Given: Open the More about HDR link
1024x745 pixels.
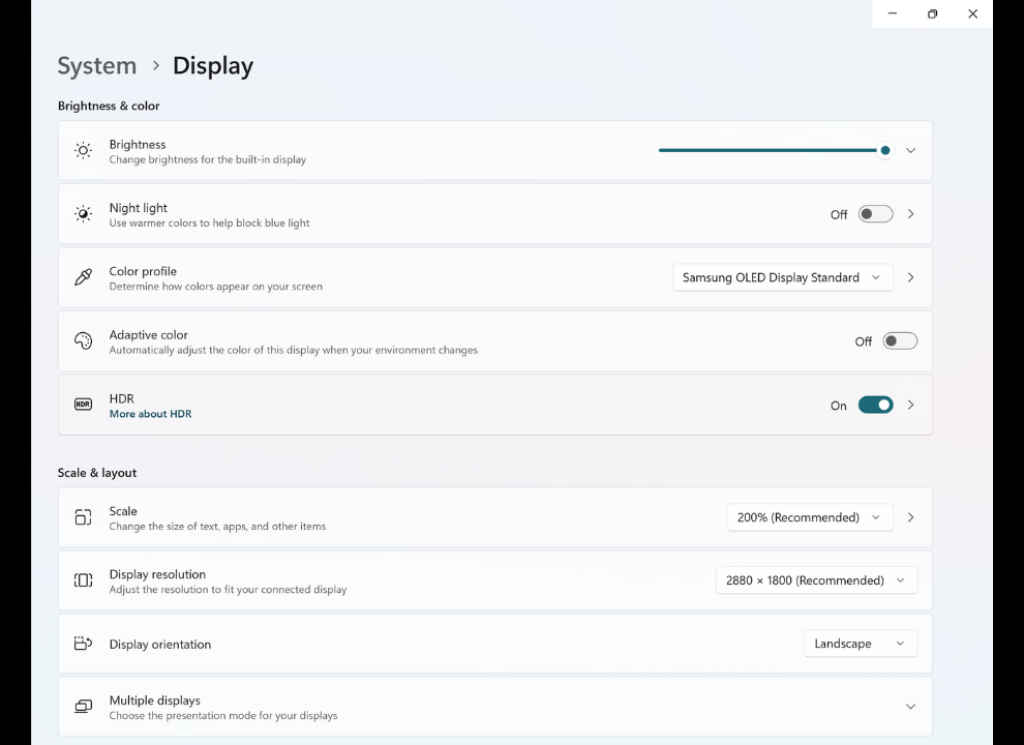Looking at the screenshot, I should (x=150, y=413).
